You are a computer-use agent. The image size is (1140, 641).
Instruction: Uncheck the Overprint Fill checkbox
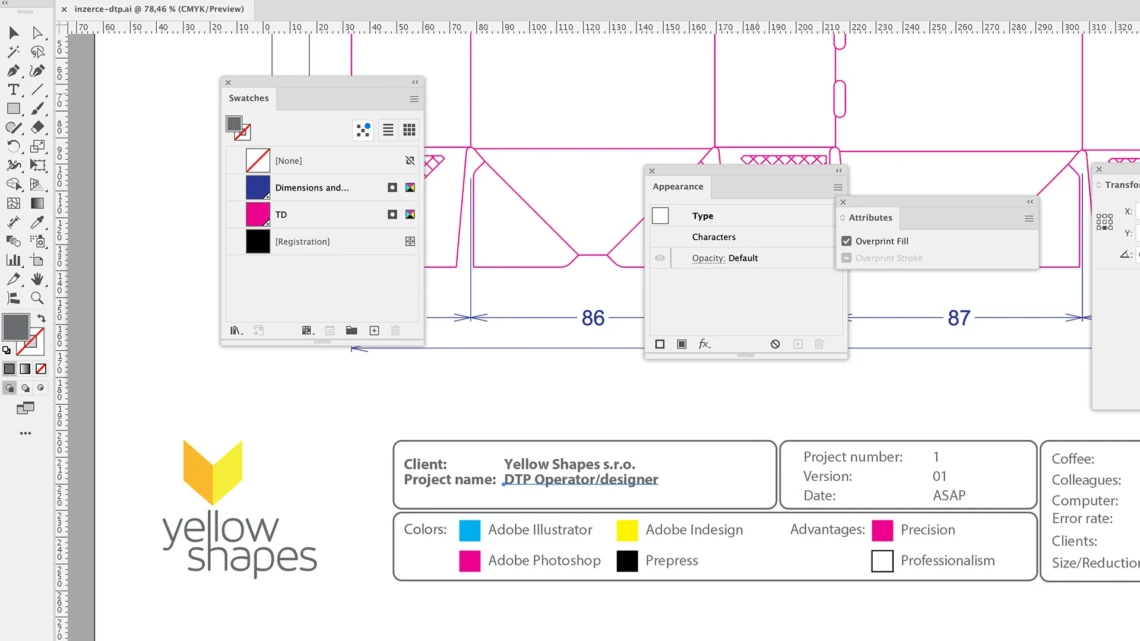click(x=846, y=241)
